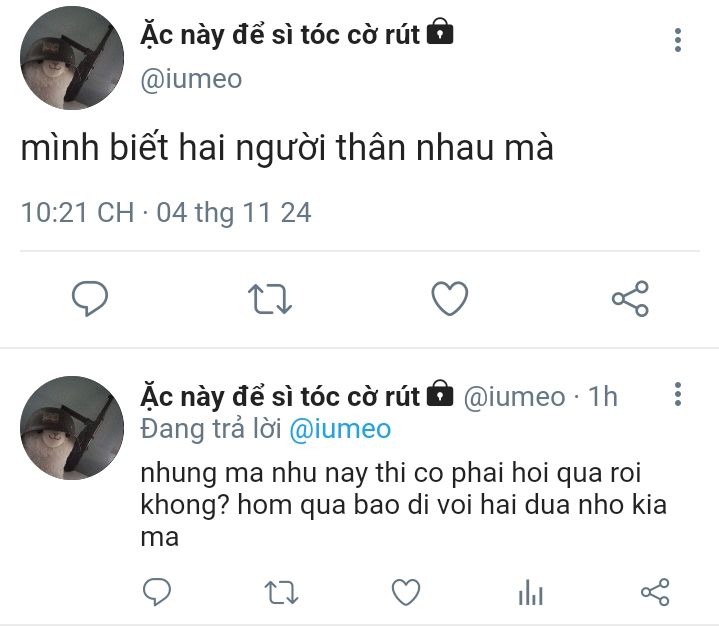Open the @iumeo handle under main author name
The height and width of the screenshot is (627, 719).
(x=191, y=79)
